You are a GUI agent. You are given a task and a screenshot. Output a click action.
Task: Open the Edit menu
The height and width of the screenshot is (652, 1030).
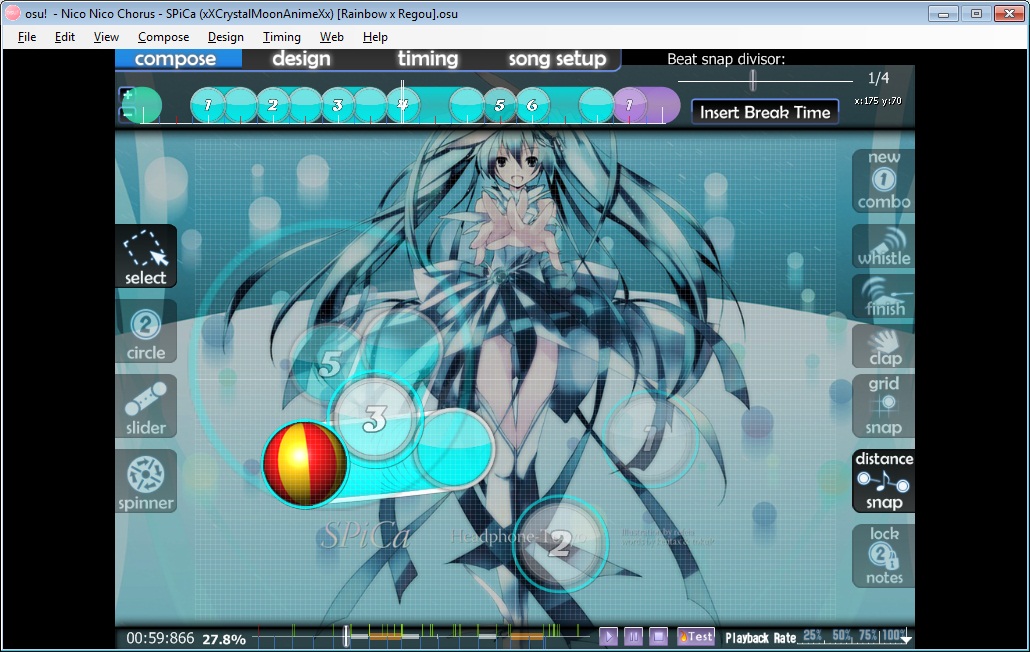[64, 37]
